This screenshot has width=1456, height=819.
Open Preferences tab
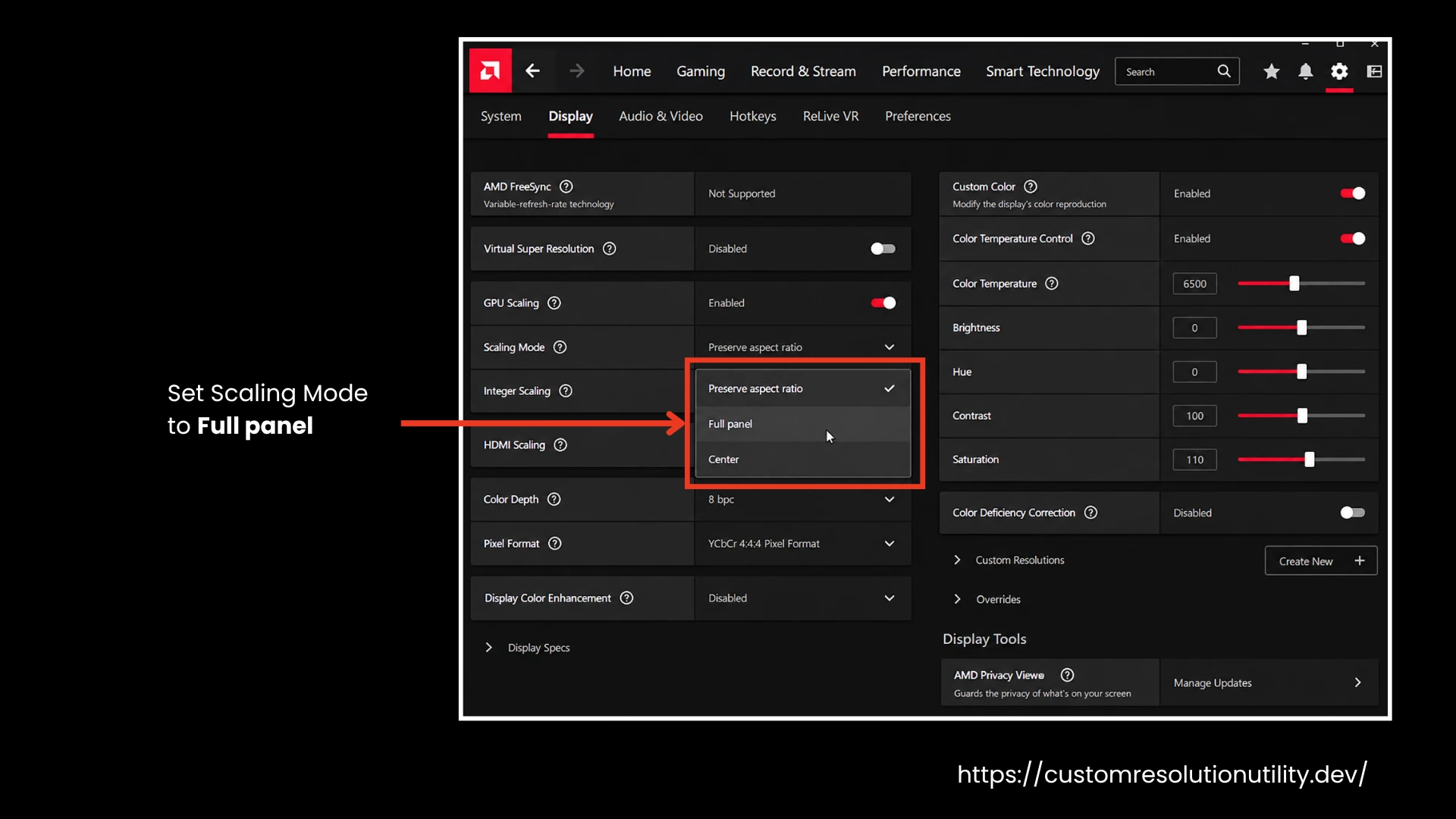coord(918,116)
